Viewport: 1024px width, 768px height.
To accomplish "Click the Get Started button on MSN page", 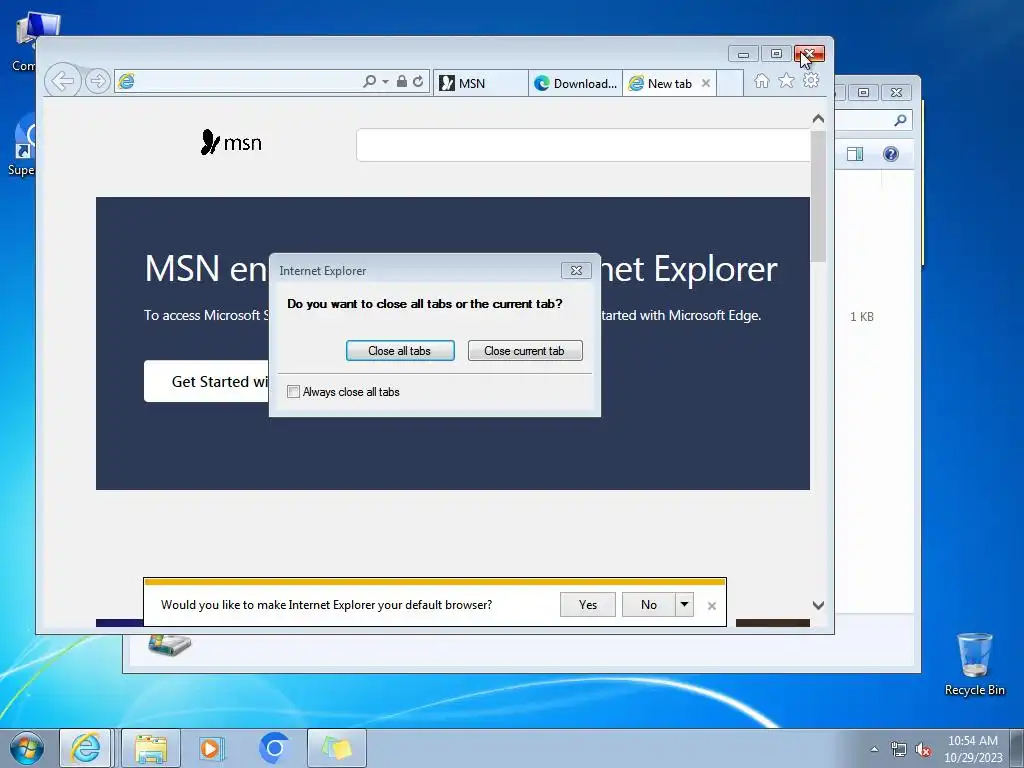I will coord(206,381).
